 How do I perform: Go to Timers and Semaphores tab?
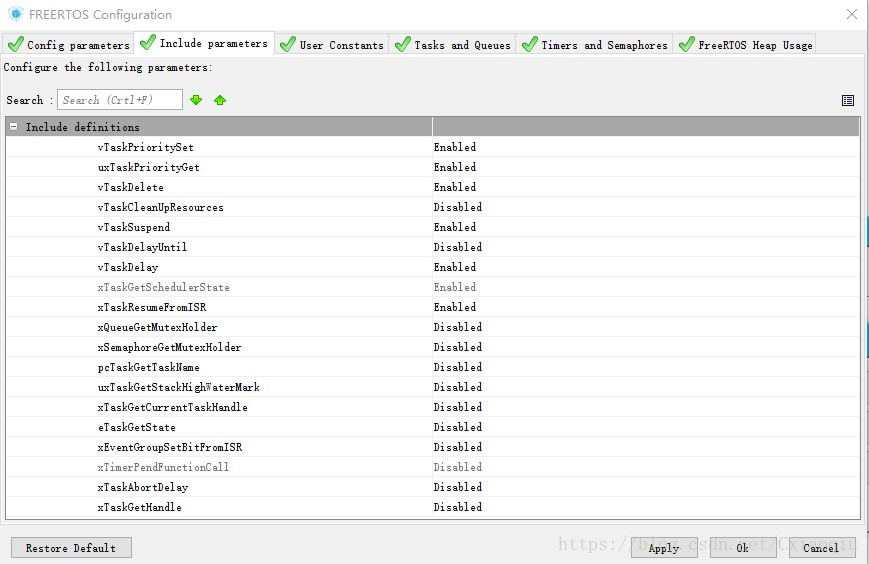594,44
